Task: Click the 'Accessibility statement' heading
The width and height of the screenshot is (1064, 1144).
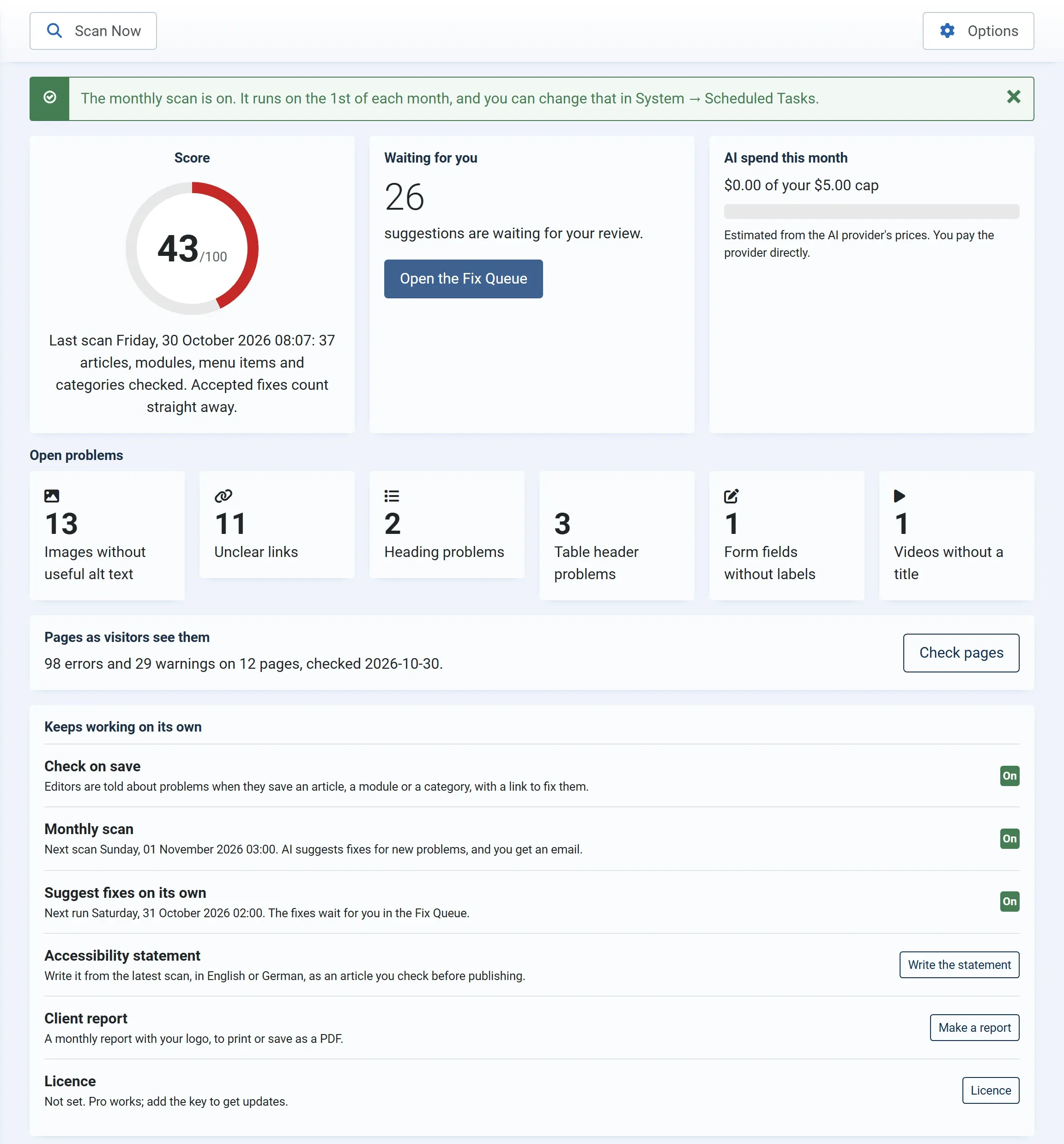Action: point(122,955)
